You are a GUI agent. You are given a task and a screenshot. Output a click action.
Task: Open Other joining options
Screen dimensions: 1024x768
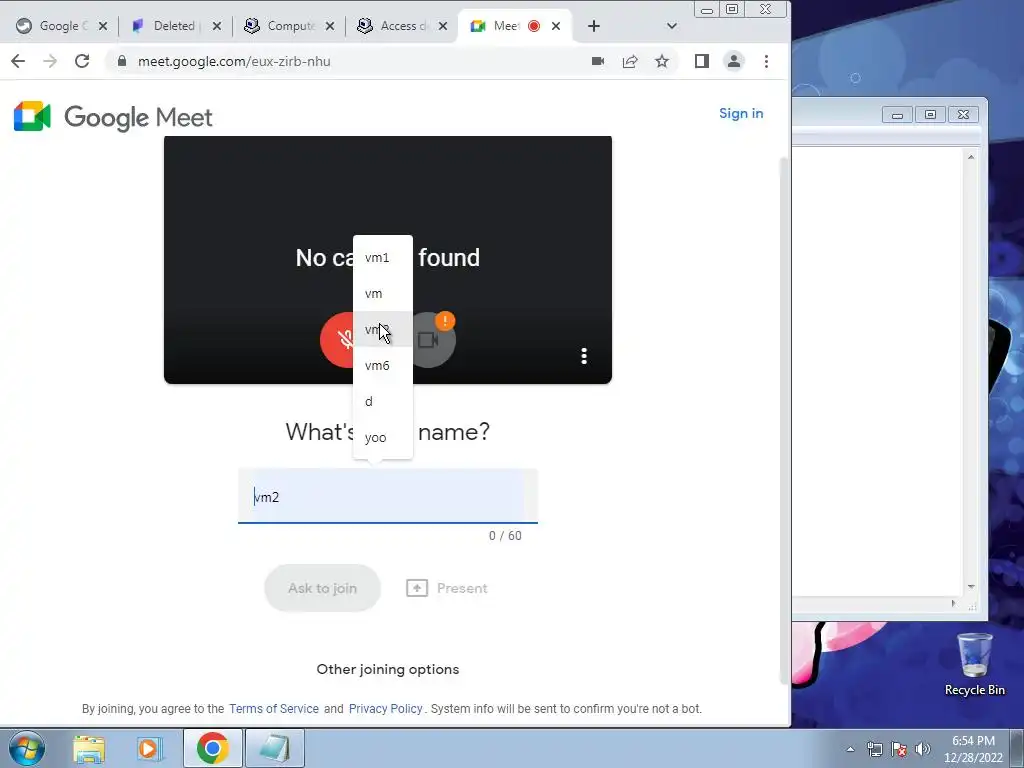click(388, 669)
